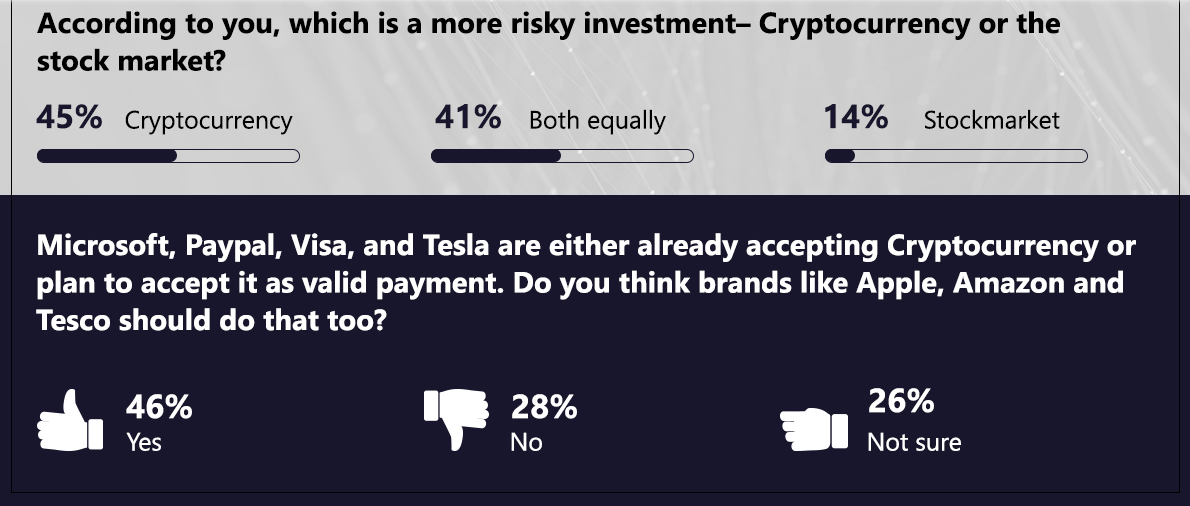
Task: Click the Cryptocurrency option label
Action: click(x=208, y=121)
